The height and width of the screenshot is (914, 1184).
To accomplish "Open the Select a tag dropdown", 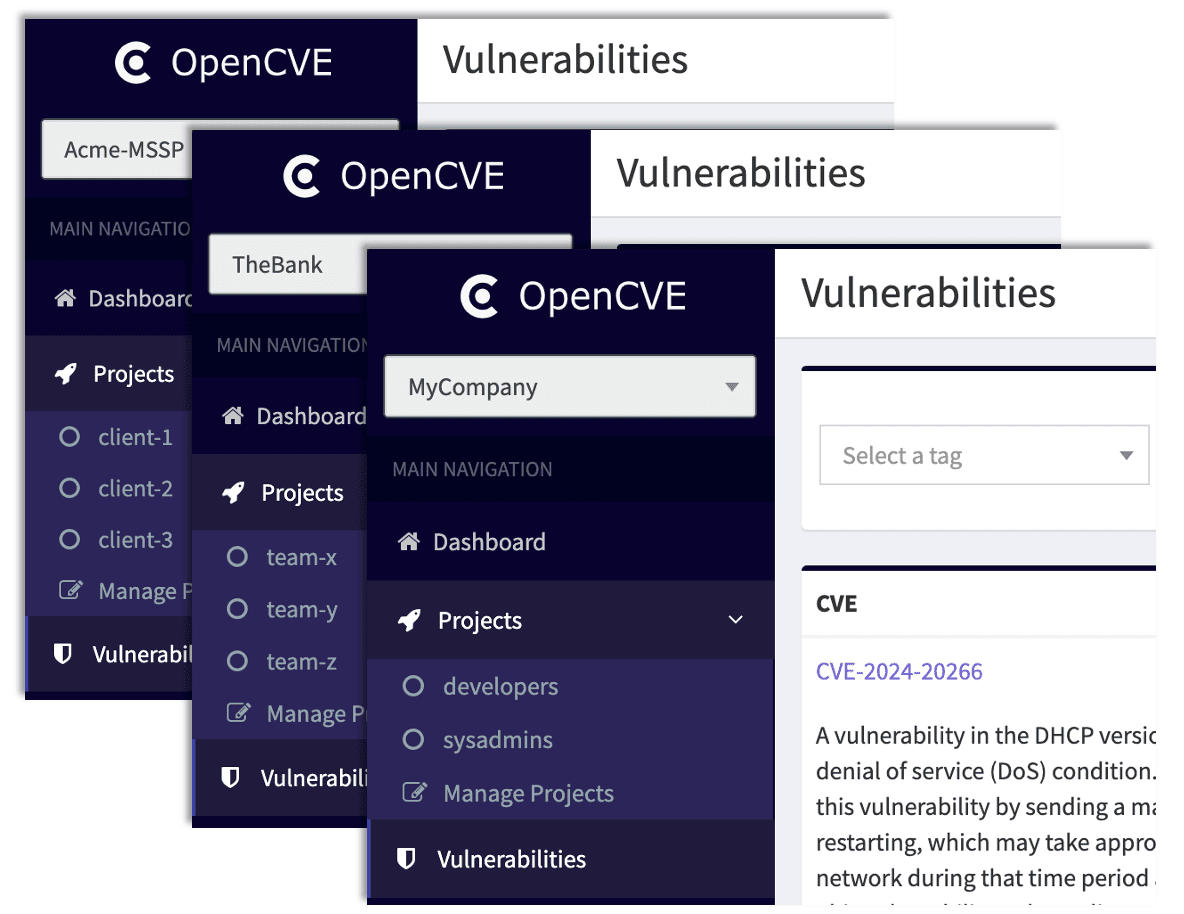I will click(x=983, y=455).
